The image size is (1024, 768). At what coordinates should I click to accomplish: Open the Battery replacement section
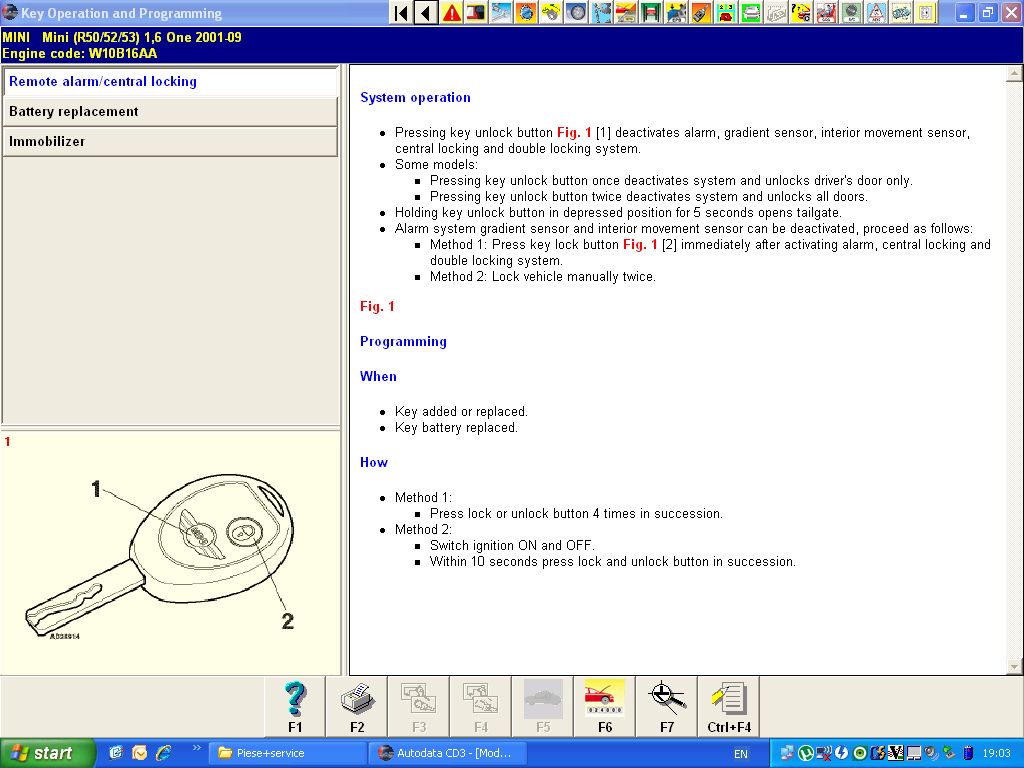[x=170, y=112]
